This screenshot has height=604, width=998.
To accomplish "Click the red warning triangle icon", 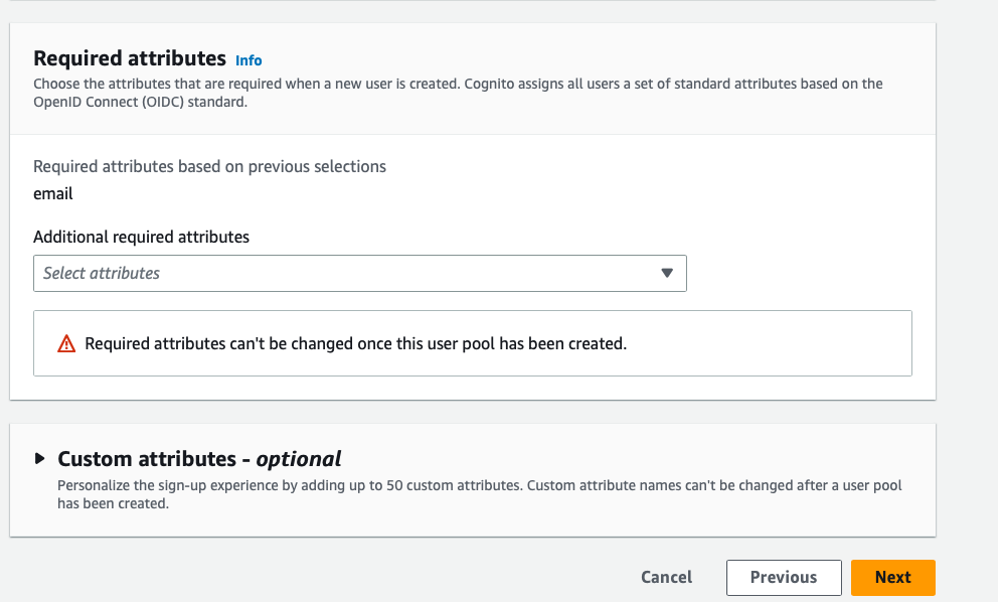I will tap(66, 344).
